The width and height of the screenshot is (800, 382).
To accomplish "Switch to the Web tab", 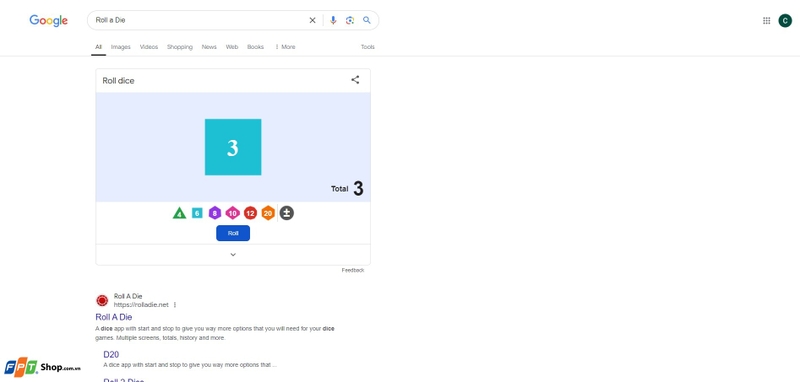I will (232, 47).
